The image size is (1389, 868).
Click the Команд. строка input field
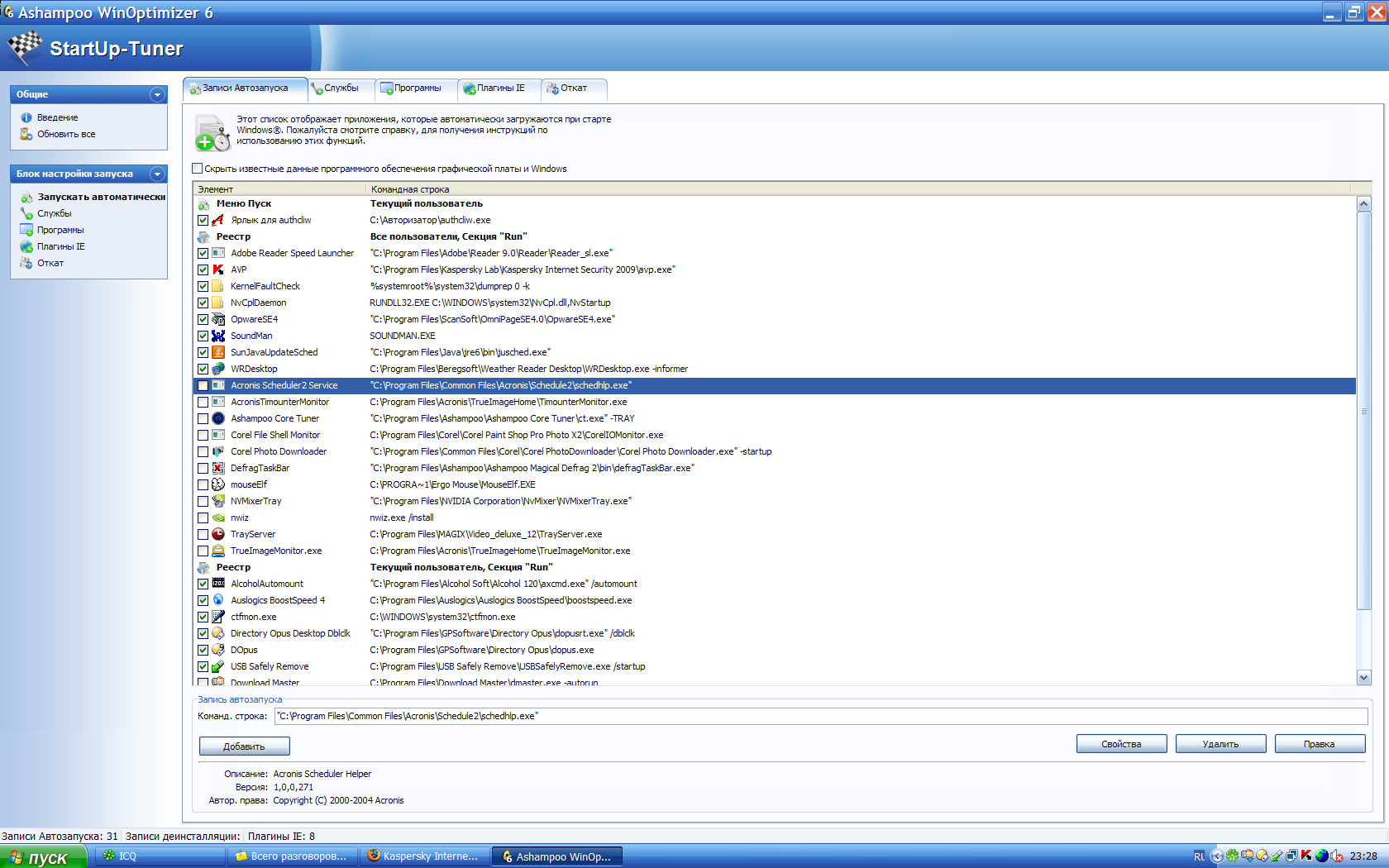point(821,716)
